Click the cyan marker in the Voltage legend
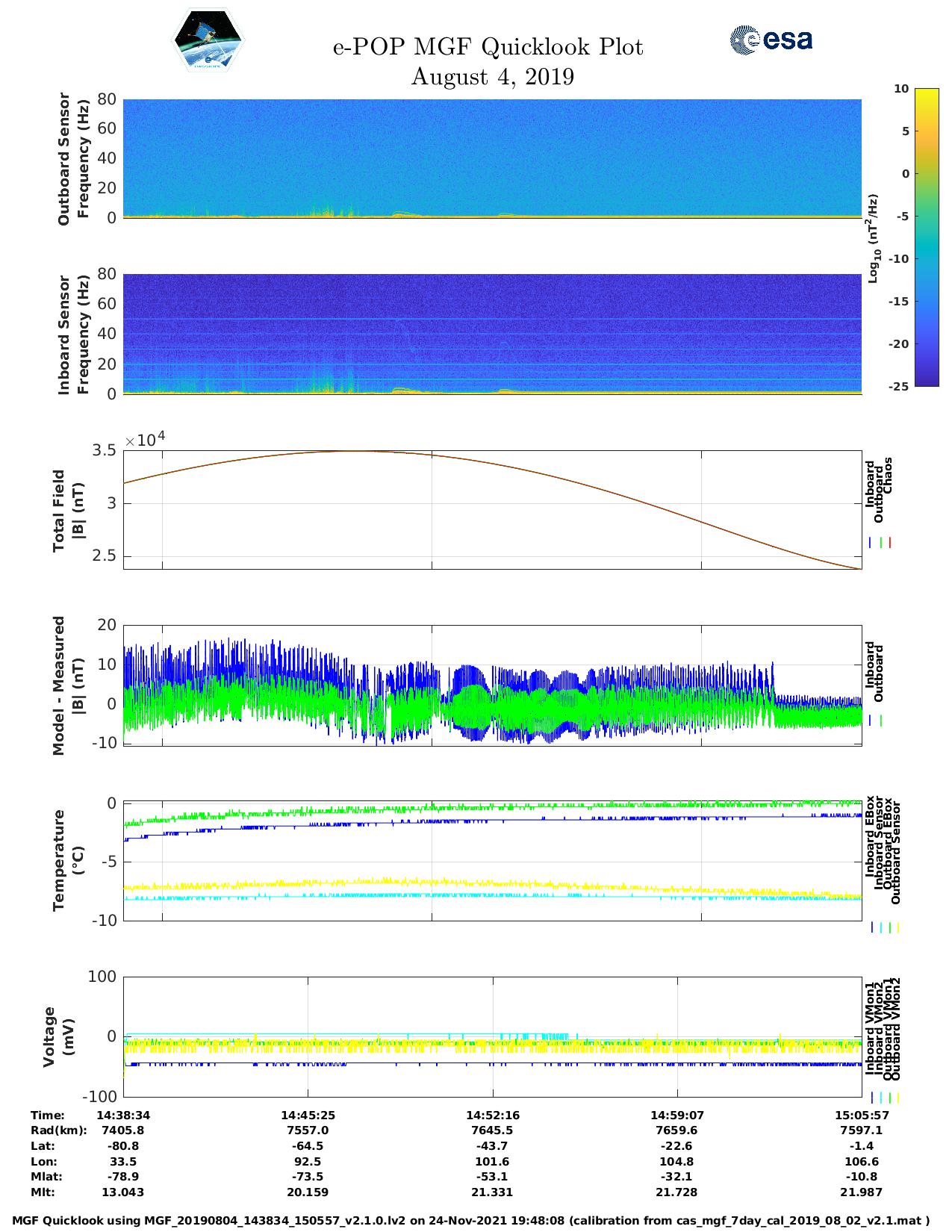Screen dimensions: 952x1232 click(x=881, y=1098)
